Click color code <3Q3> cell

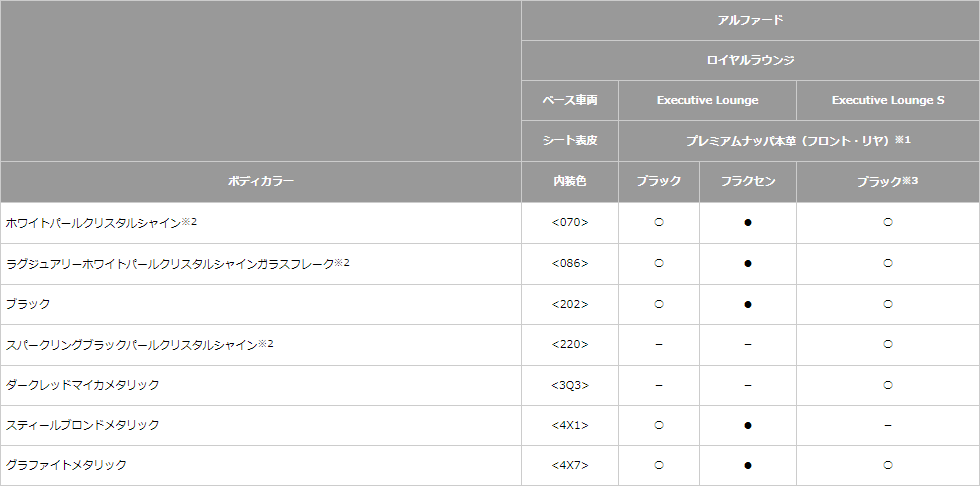pos(570,385)
